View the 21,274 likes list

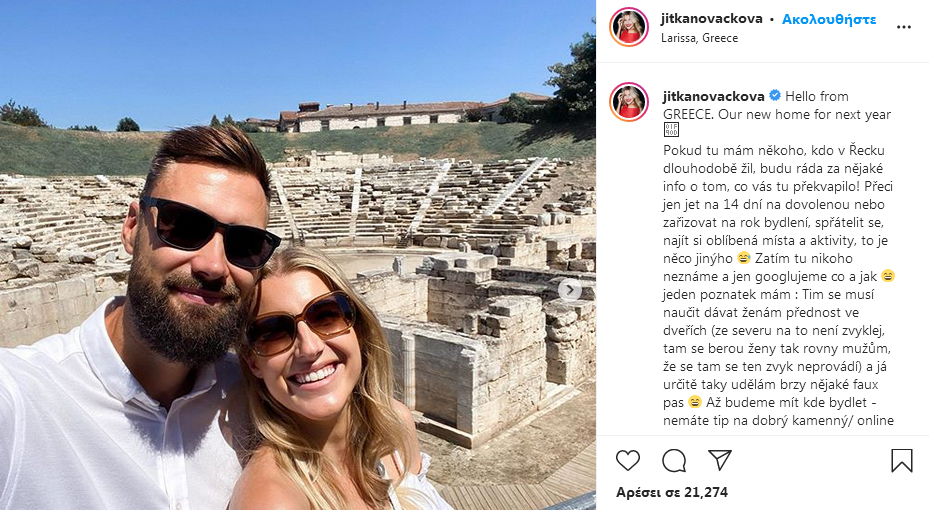[x=672, y=492]
